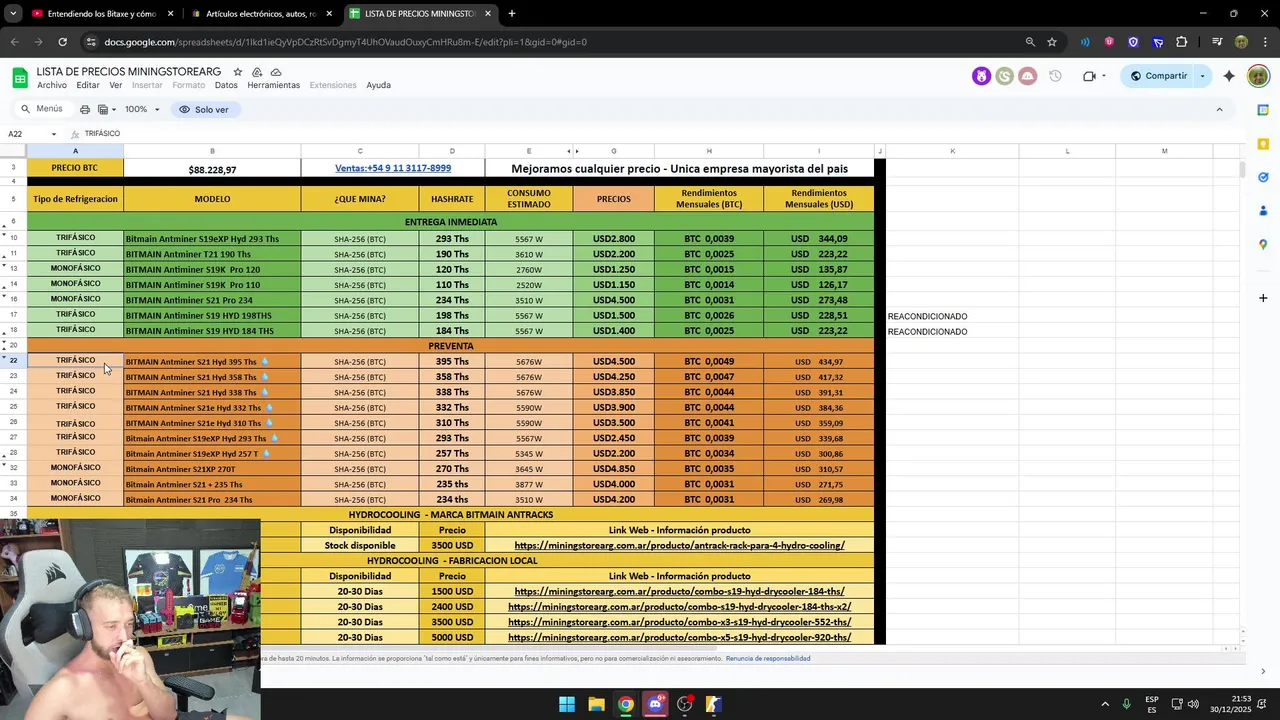This screenshot has height=720, width=1280.
Task: Select column header C
Action: (360, 151)
